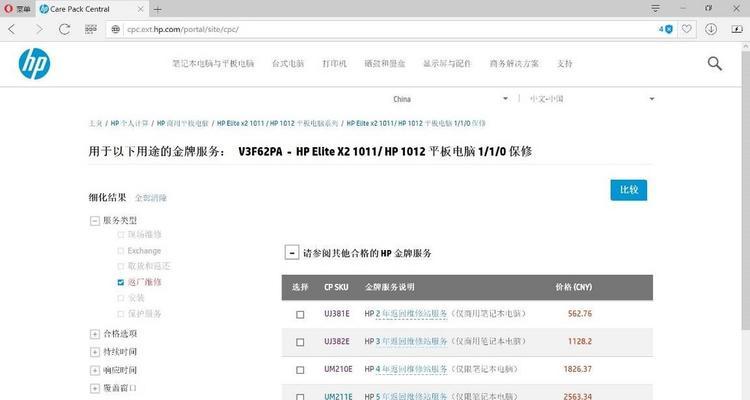This screenshot has width=750, height=400.
Task: Click the battery saver icon in toolbar
Action: pyautogui.click(x=737, y=29)
